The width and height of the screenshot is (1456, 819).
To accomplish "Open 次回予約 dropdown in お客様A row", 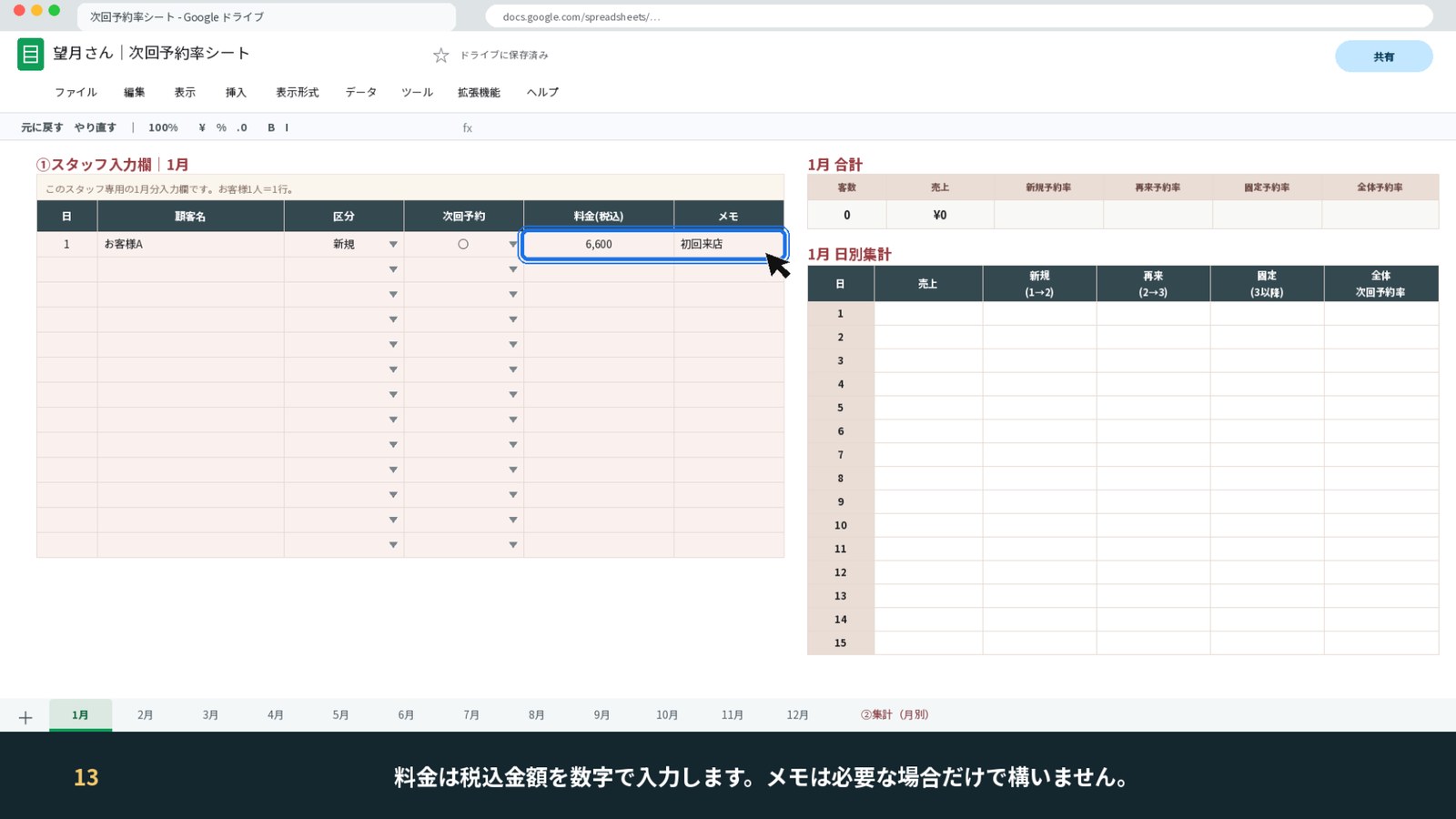I will tap(513, 245).
